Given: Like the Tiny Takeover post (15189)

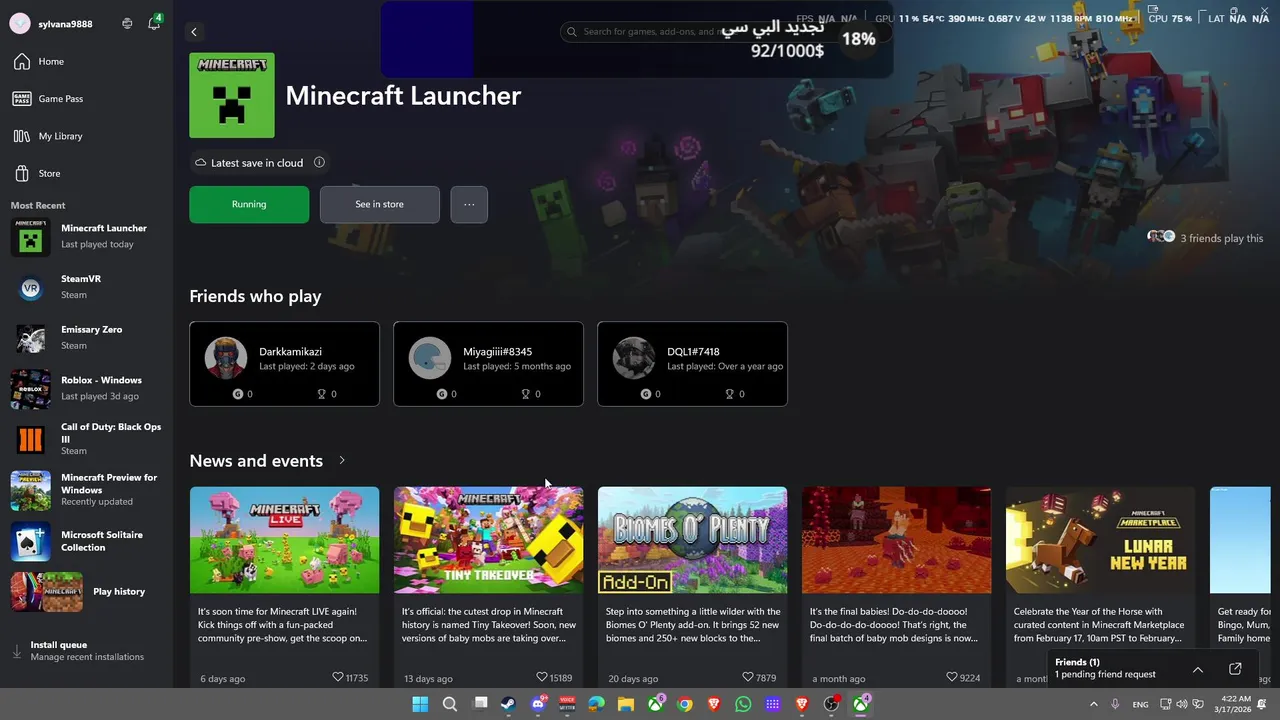Looking at the screenshot, I should click(542, 677).
